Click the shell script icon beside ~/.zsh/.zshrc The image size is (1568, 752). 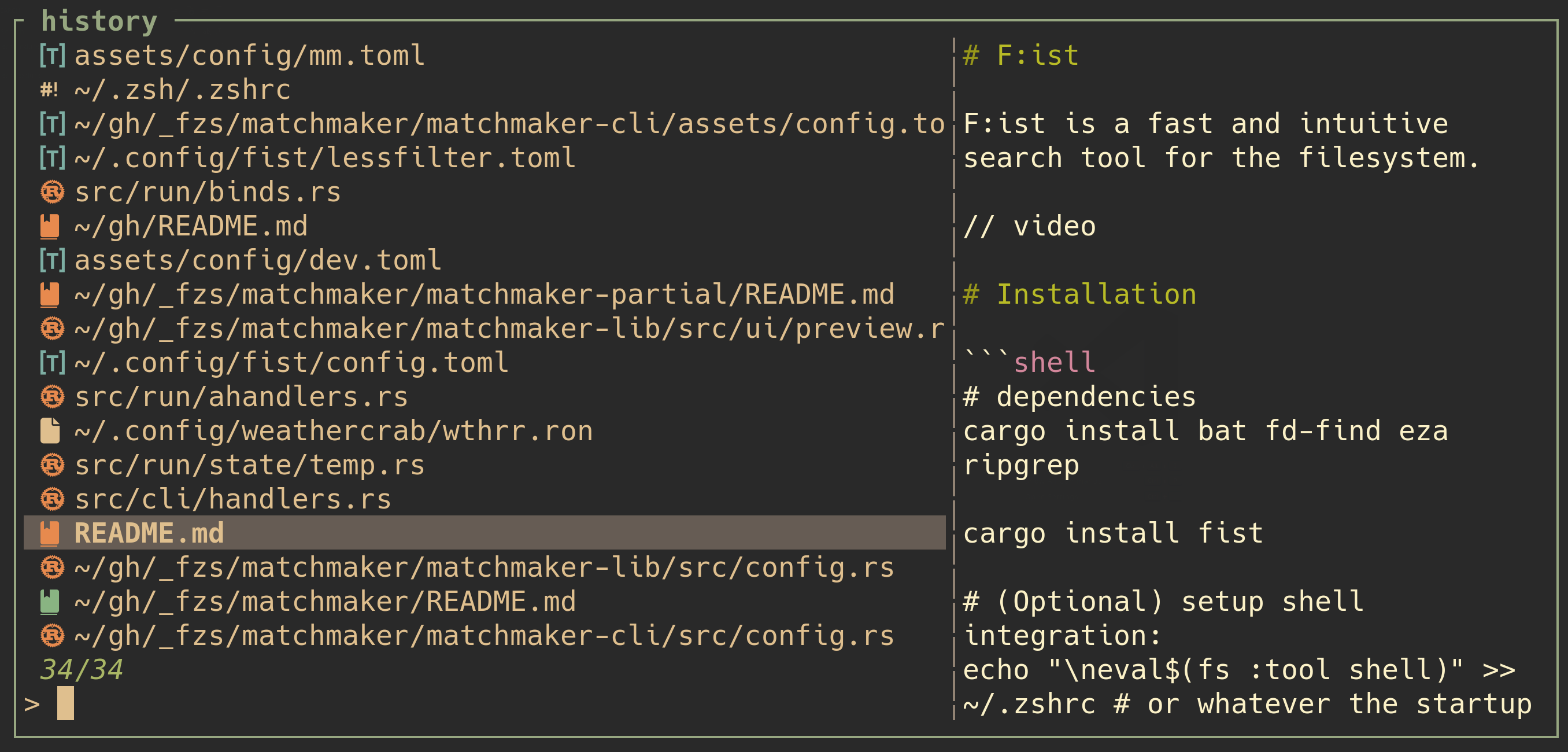(x=50, y=90)
